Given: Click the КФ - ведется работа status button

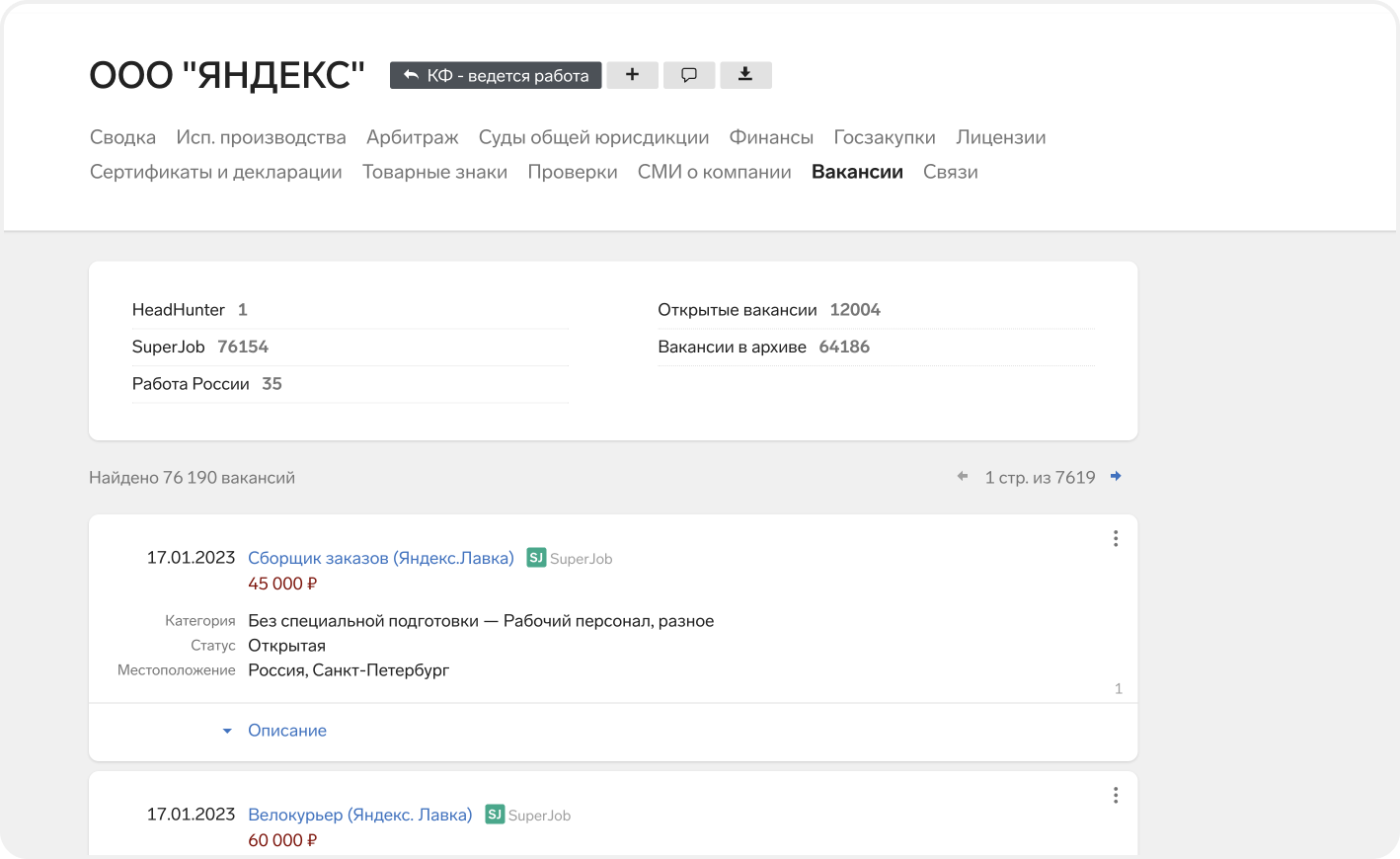Looking at the screenshot, I should 496,75.
